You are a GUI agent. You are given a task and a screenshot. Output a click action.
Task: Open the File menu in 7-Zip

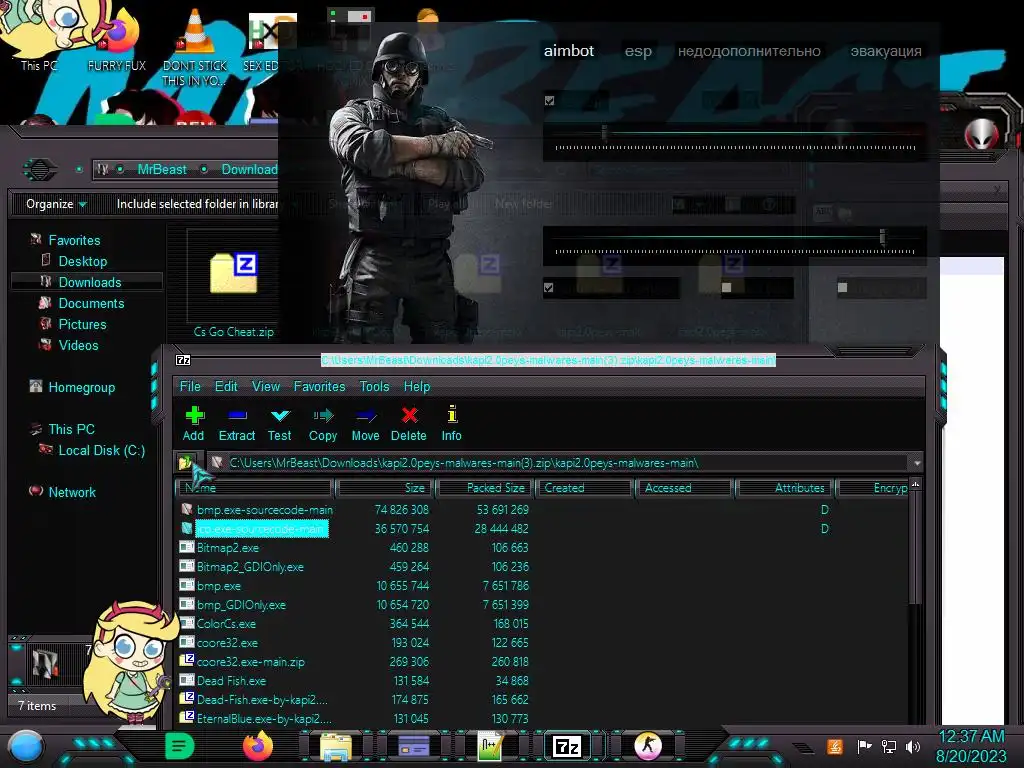pyautogui.click(x=190, y=387)
